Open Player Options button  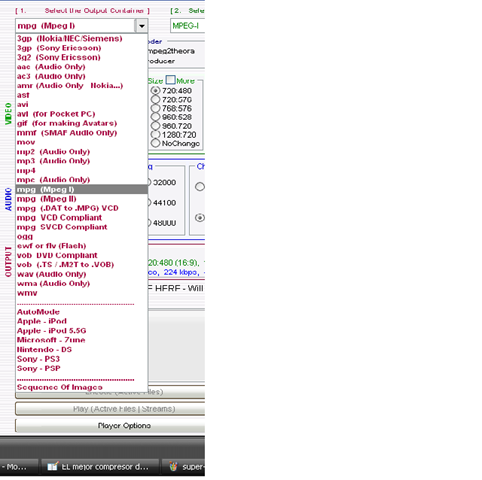pos(110,426)
